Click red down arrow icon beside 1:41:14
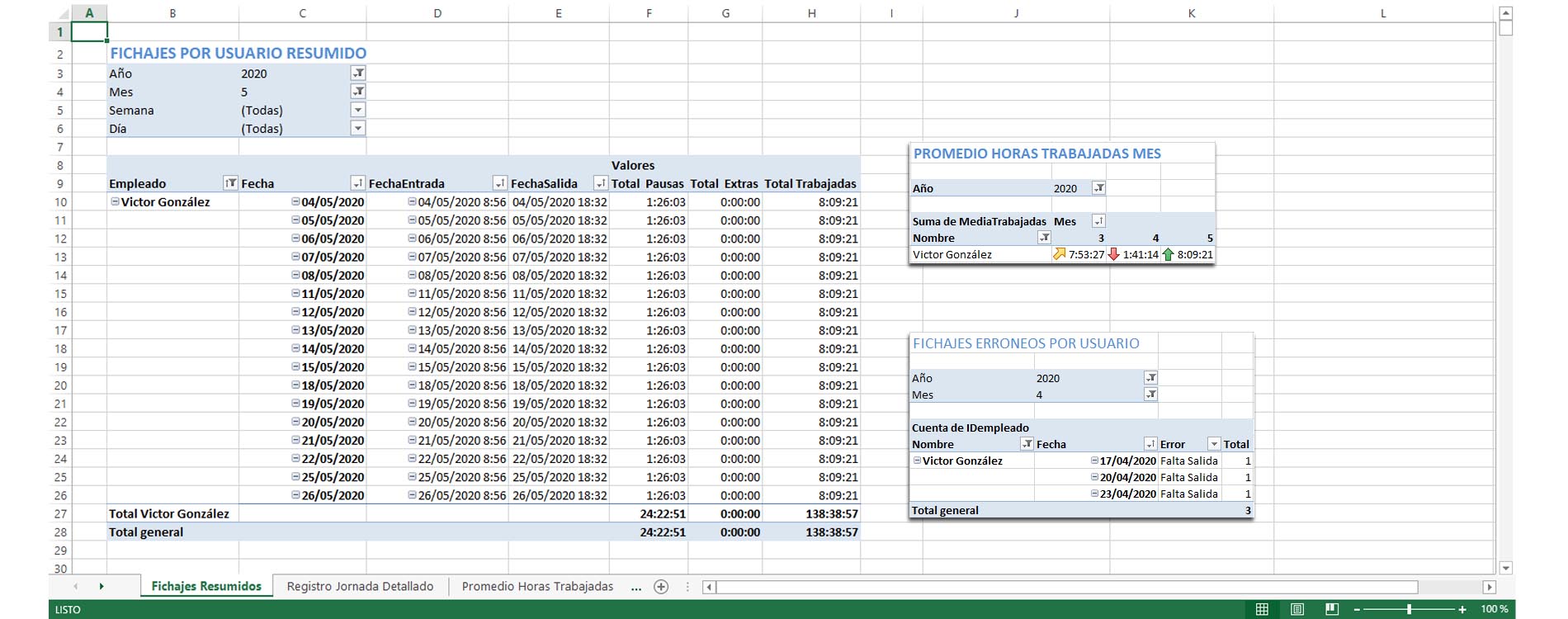Image resolution: width=1568 pixels, height=619 pixels. (x=1113, y=255)
